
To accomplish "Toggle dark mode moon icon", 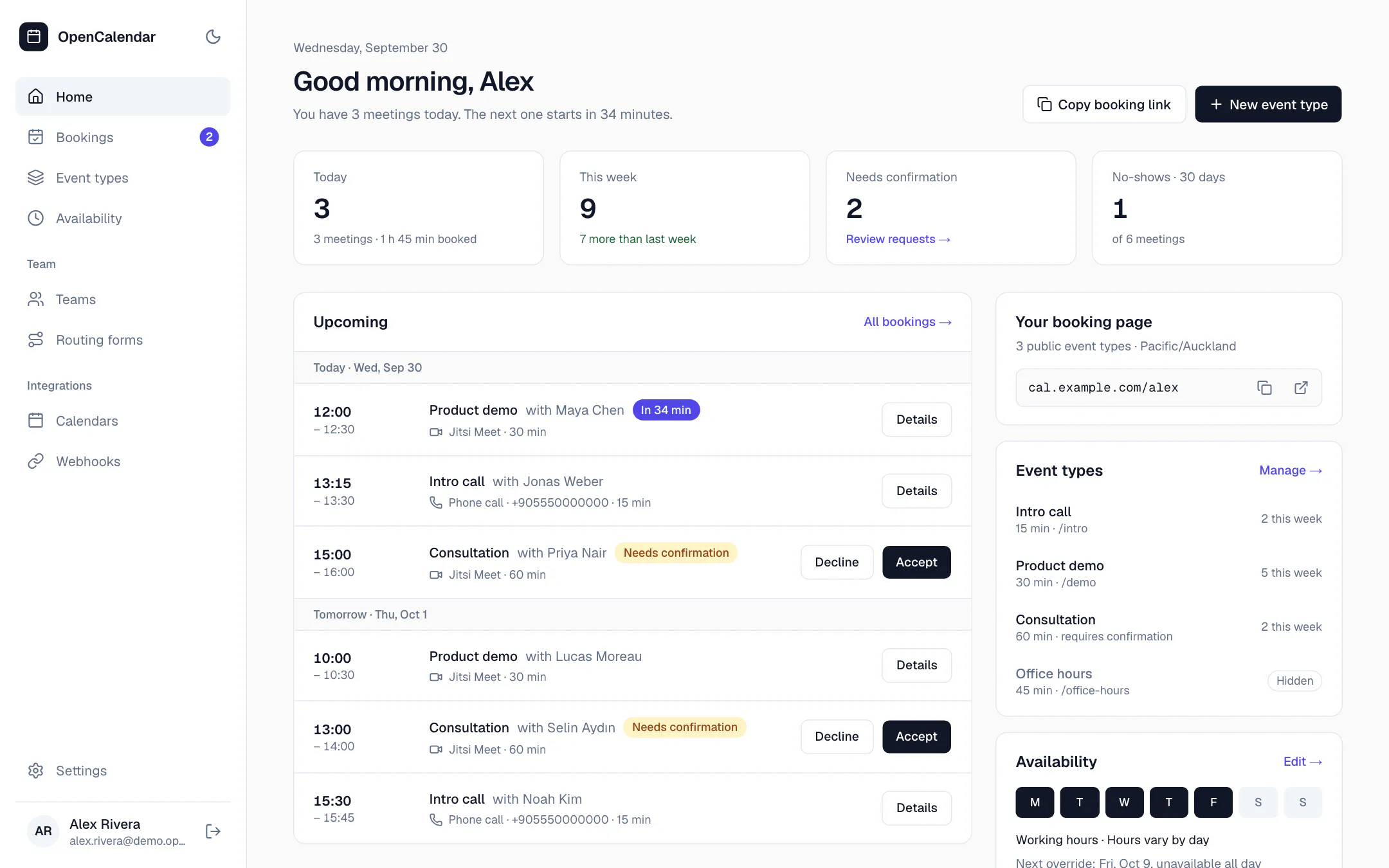I will tap(213, 37).
